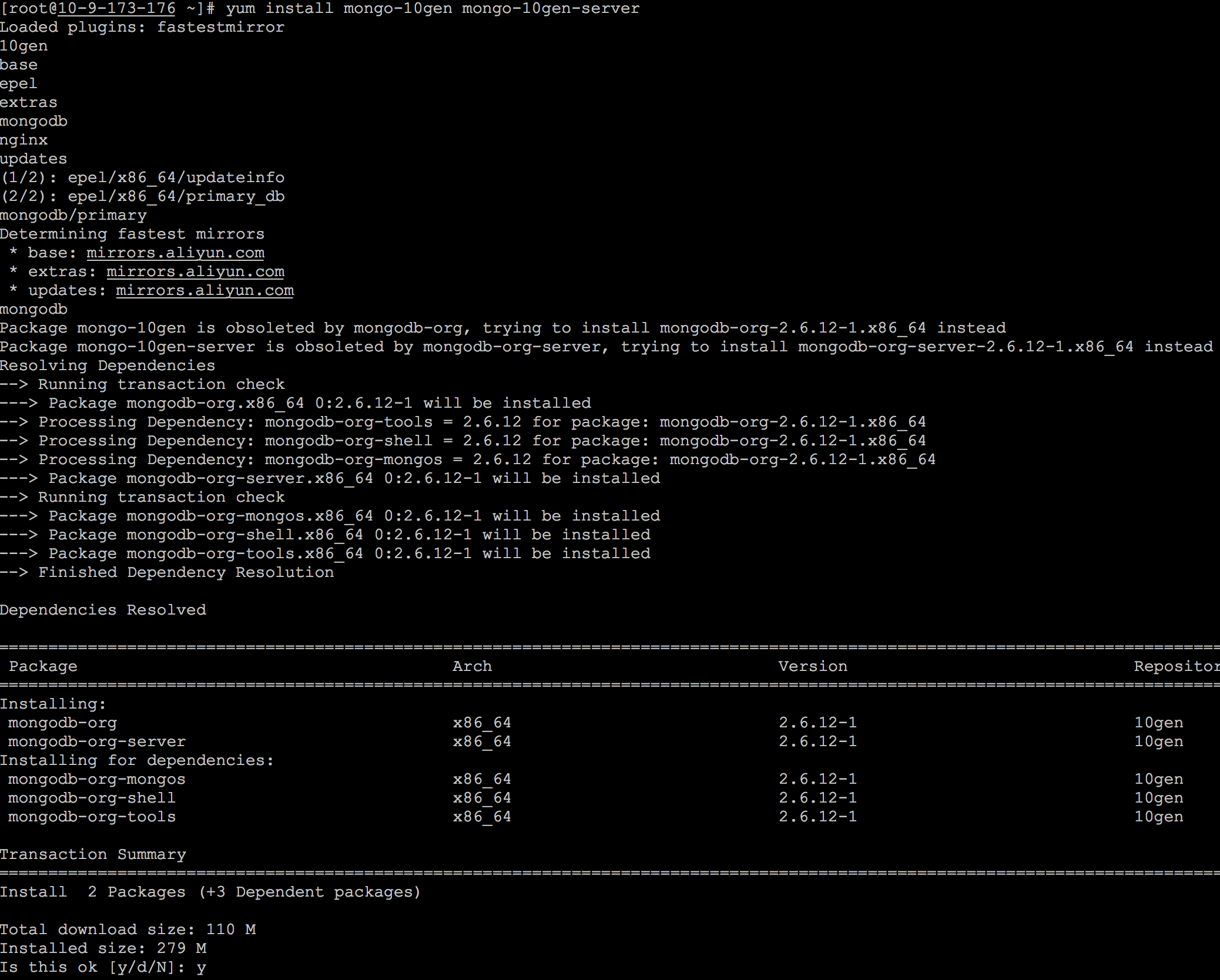This screenshot has height=980, width=1220.
Task: Click the 'base' repo line
Action: (x=19, y=65)
